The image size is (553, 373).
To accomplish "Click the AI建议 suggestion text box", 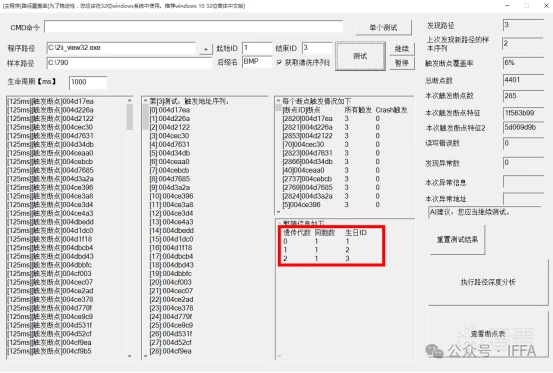I will [485, 212].
